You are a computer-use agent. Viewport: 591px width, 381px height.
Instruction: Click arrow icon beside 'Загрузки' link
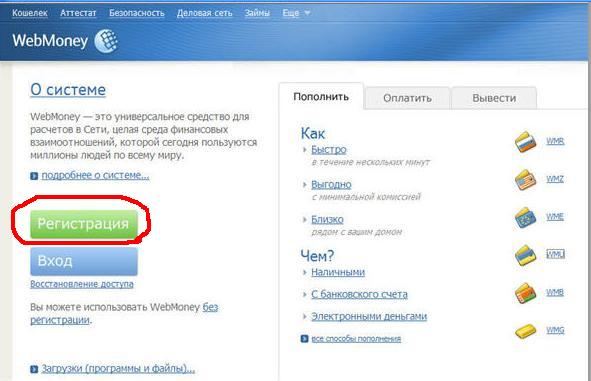pos(34,369)
